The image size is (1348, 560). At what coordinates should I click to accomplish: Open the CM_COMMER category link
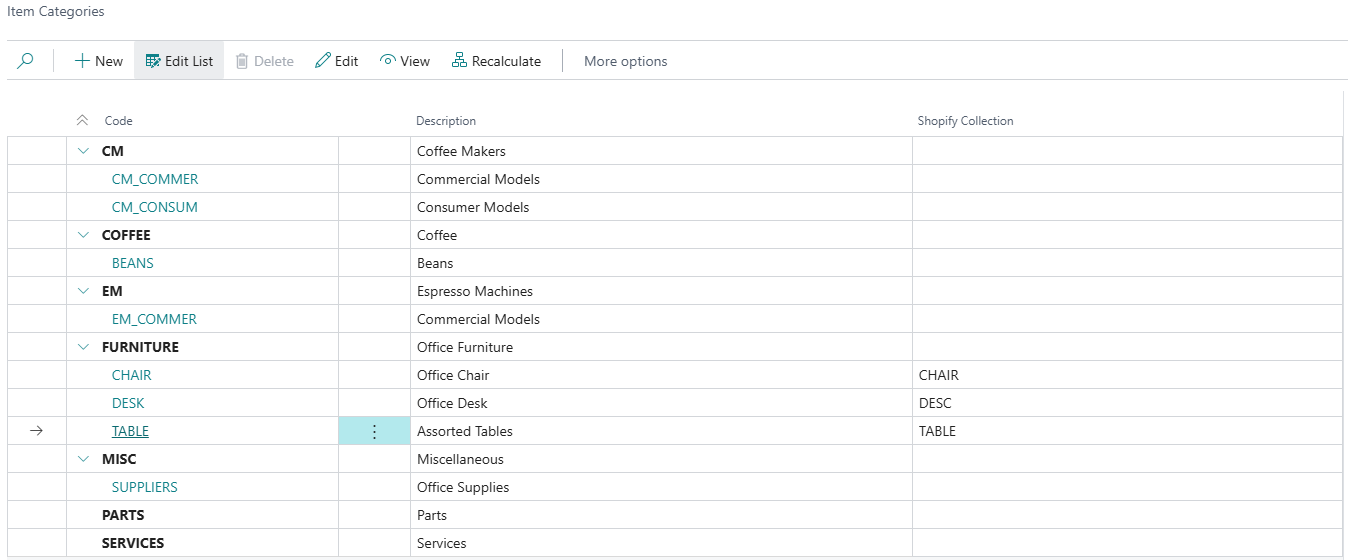click(x=155, y=179)
